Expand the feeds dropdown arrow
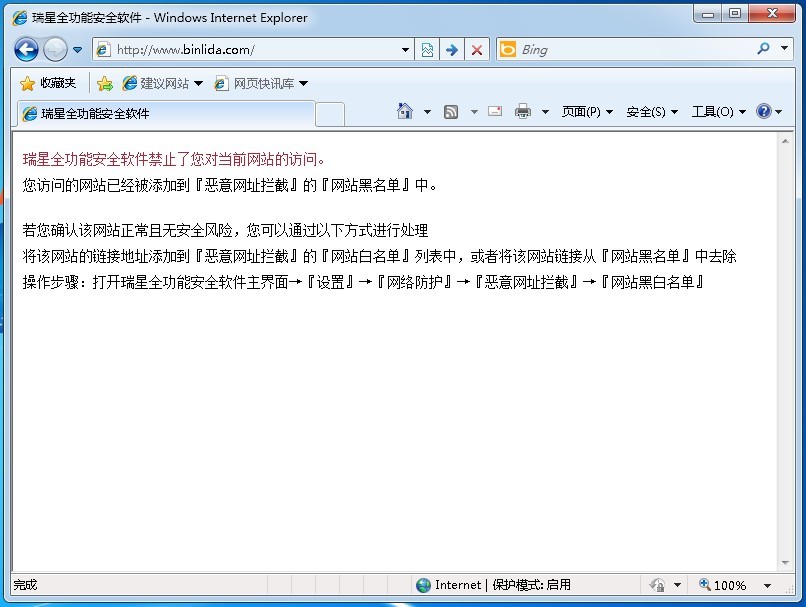Screen dimensions: 806x607 point(474,112)
